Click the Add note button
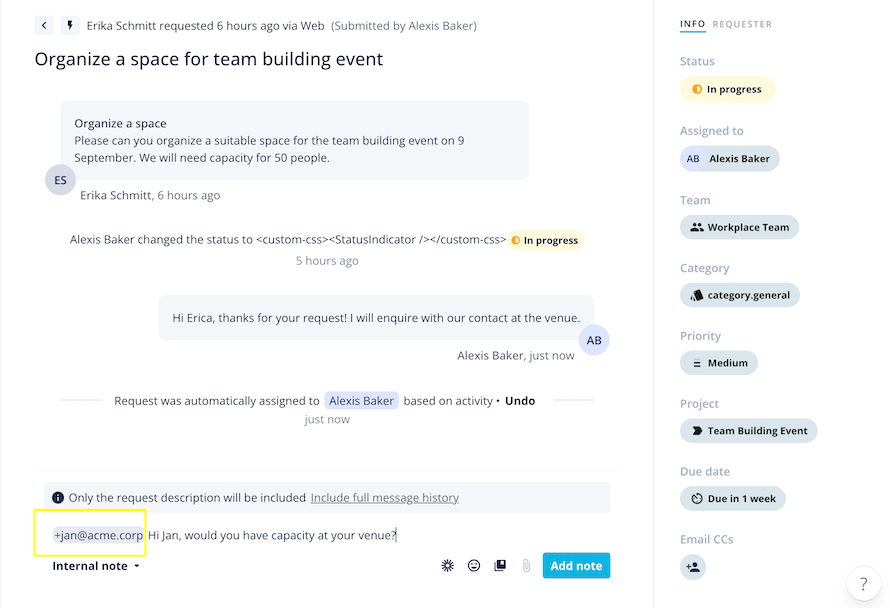Screen dimensions: 890x608 [576, 566]
